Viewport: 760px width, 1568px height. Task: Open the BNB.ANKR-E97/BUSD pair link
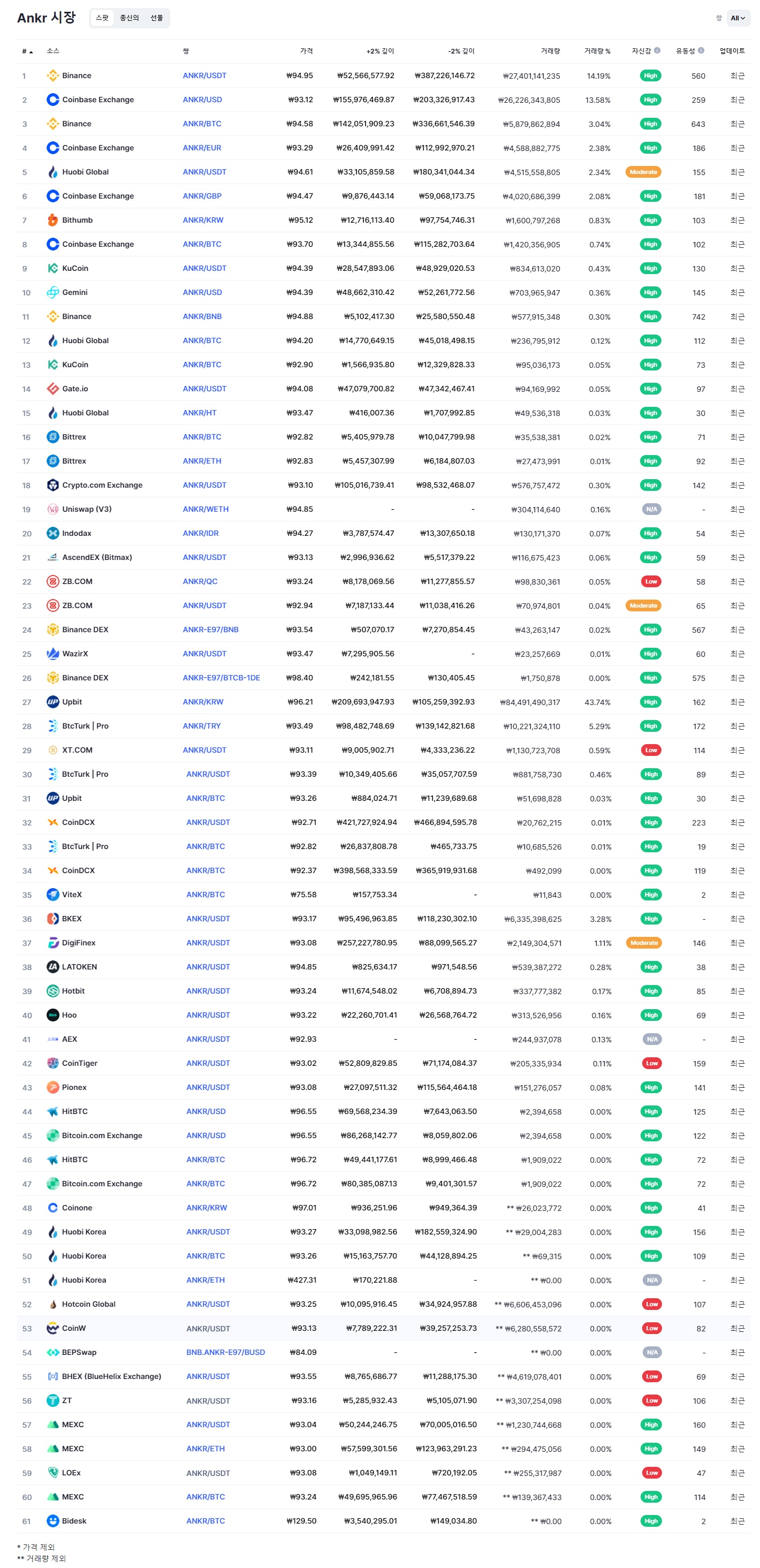click(x=225, y=1352)
